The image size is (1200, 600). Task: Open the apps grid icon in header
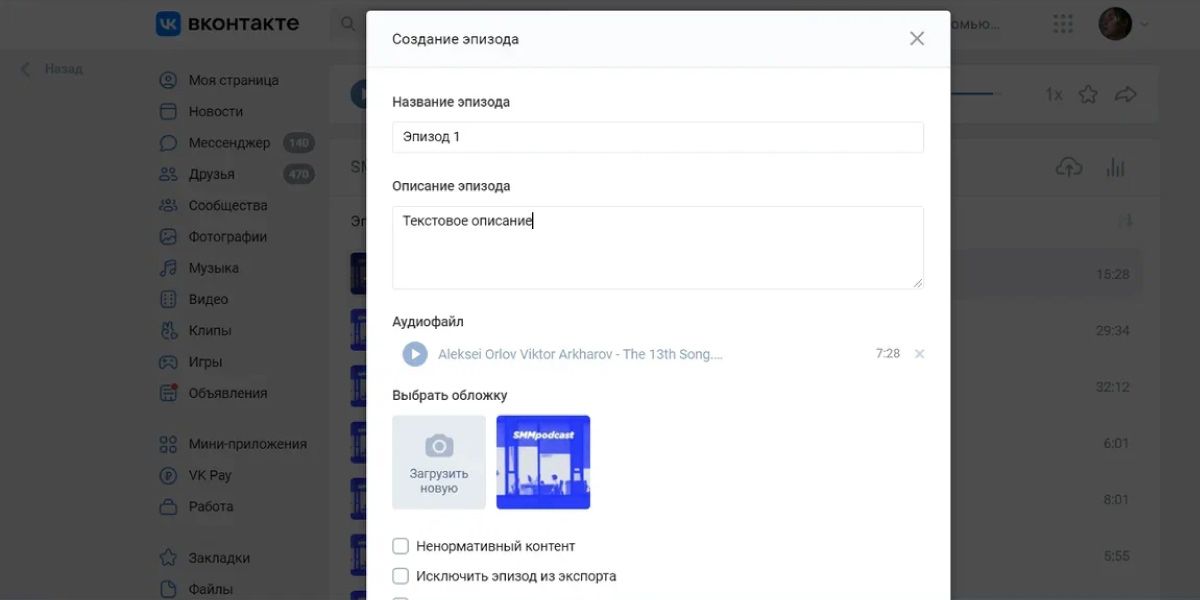point(1063,24)
